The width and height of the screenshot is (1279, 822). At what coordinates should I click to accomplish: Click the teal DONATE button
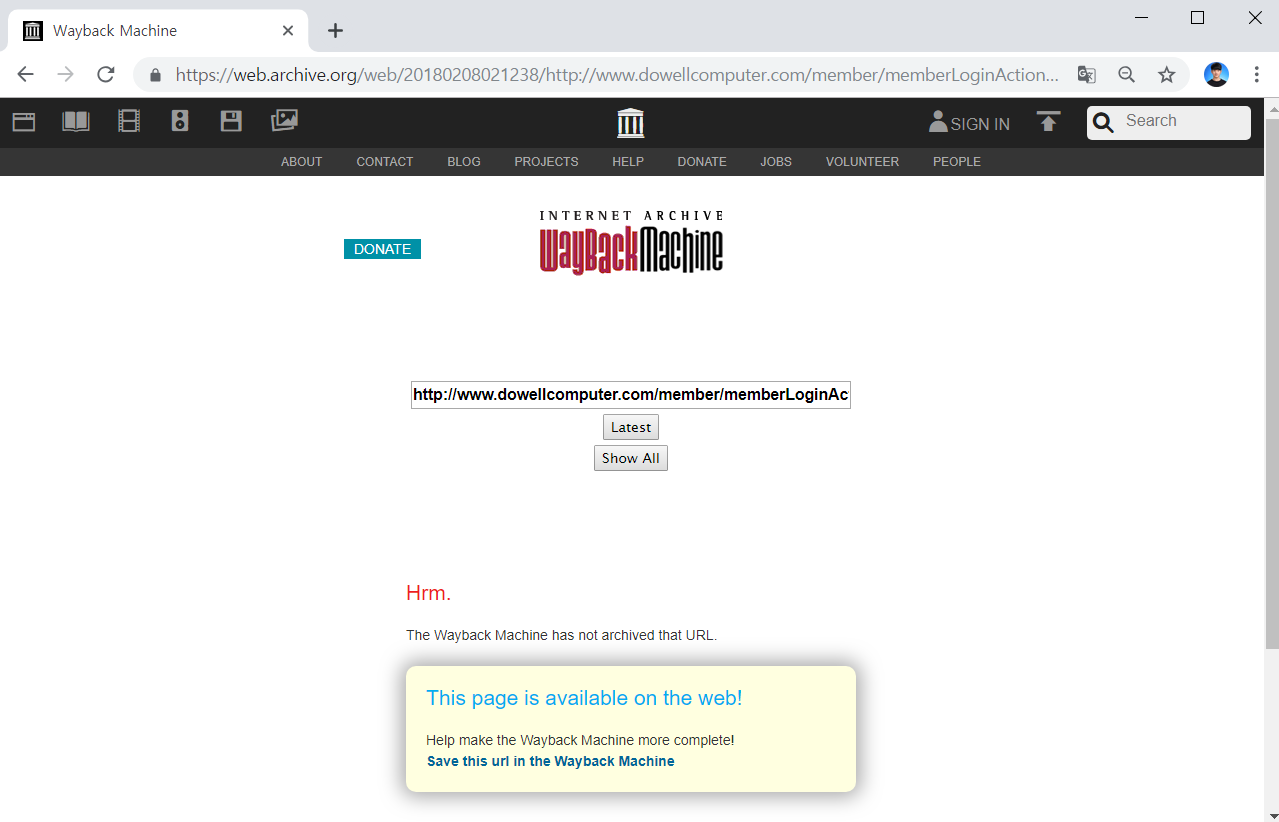pyautogui.click(x=382, y=249)
